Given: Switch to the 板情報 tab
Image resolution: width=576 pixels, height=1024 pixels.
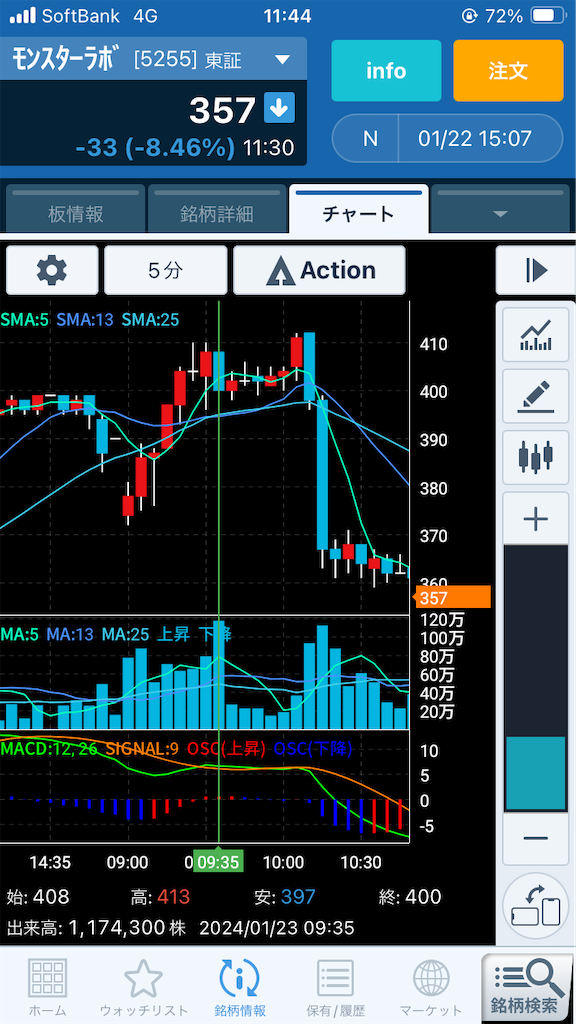Looking at the screenshot, I should point(76,210).
